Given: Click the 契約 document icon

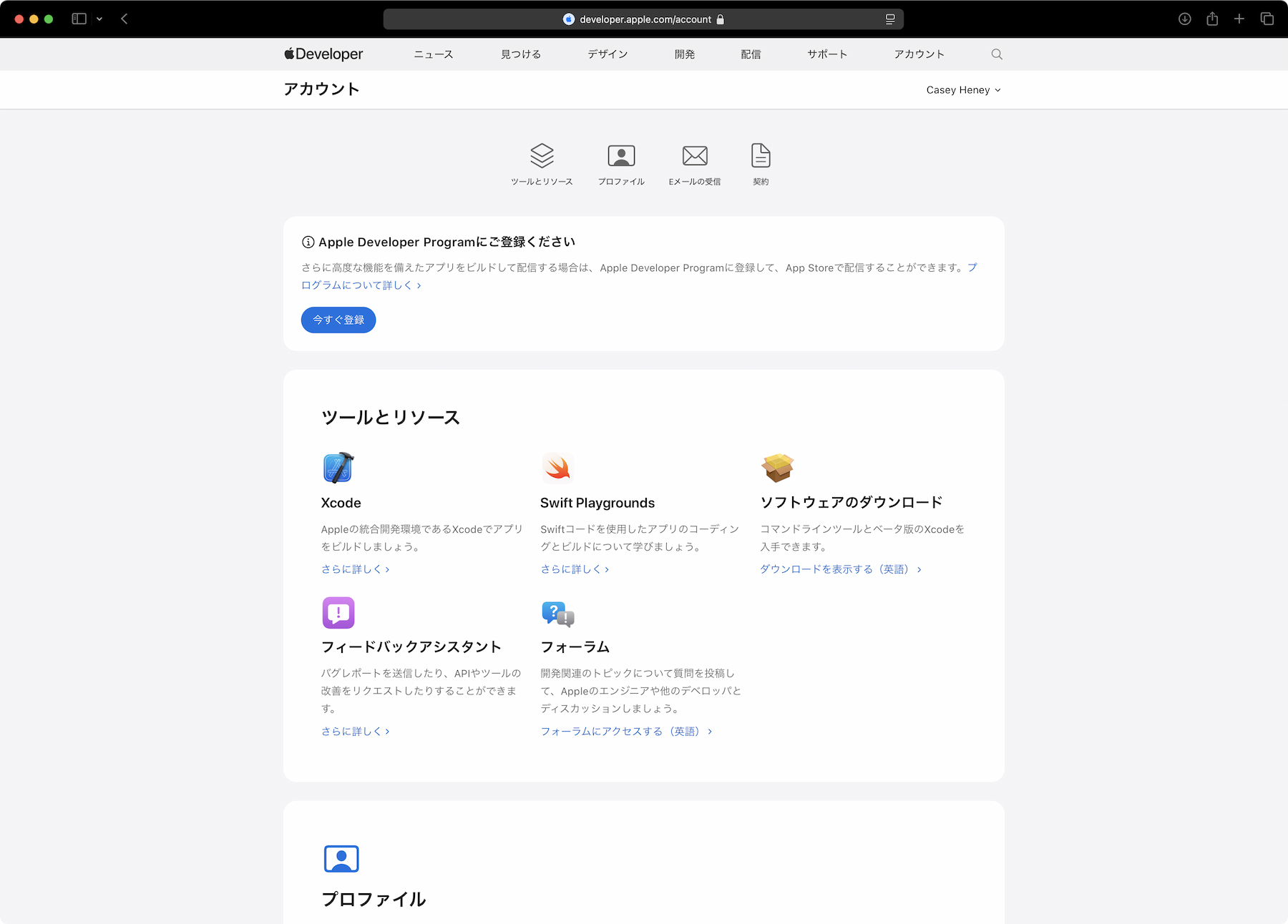Looking at the screenshot, I should (x=761, y=156).
